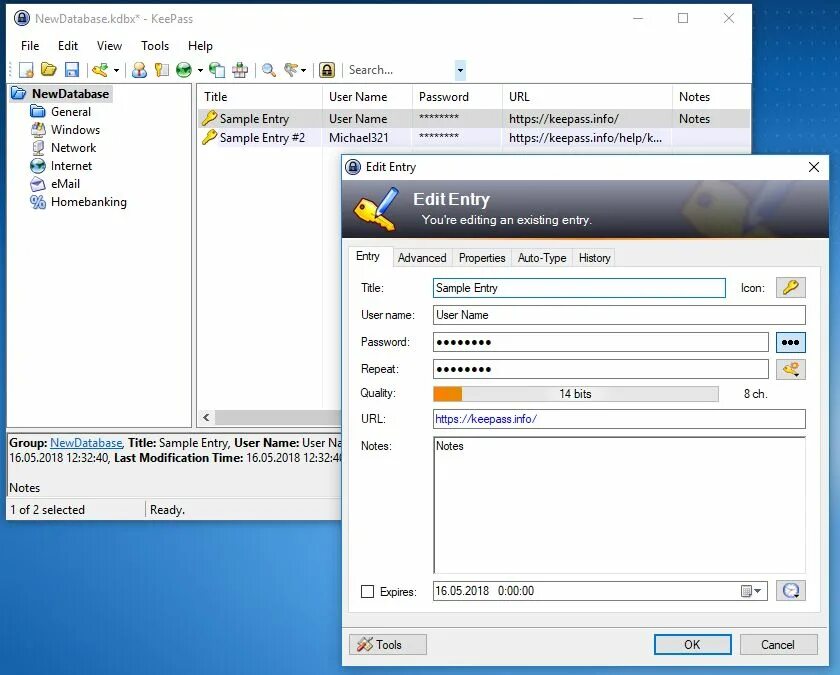Select the Sample Entry #2 row

point(474,138)
